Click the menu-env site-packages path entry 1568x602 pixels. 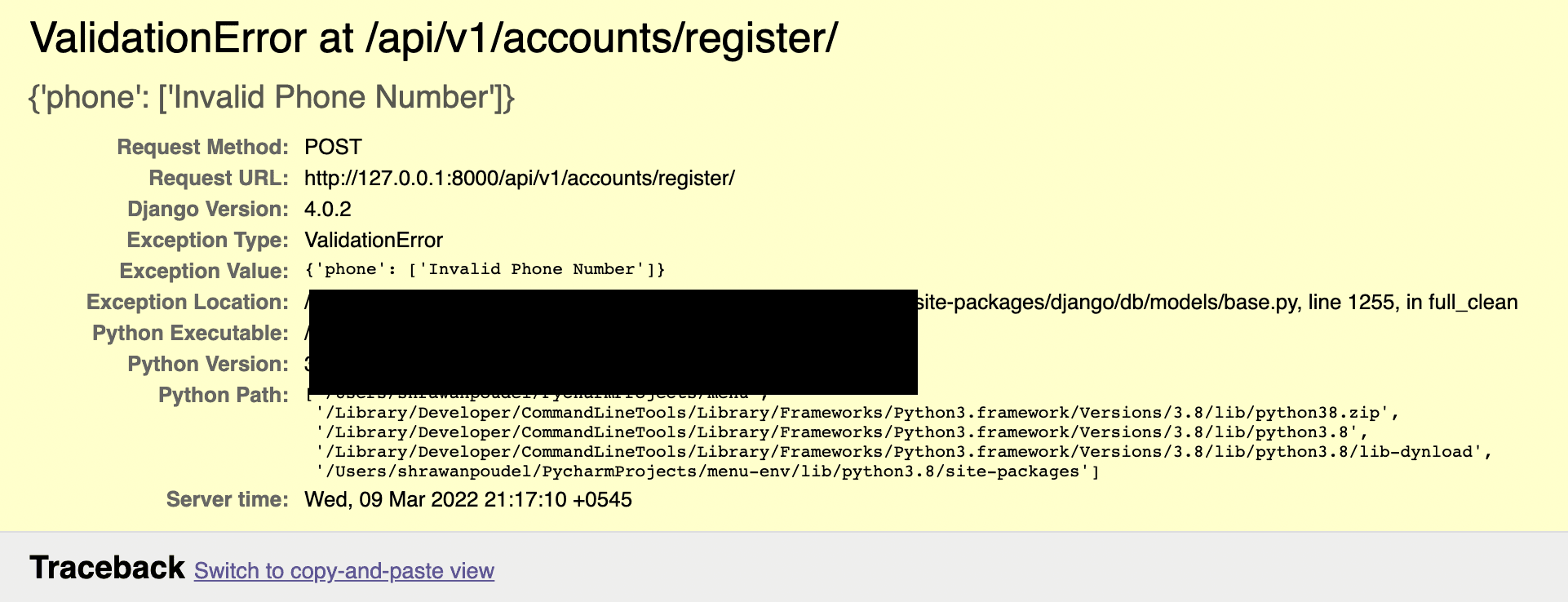pyautogui.click(x=706, y=471)
